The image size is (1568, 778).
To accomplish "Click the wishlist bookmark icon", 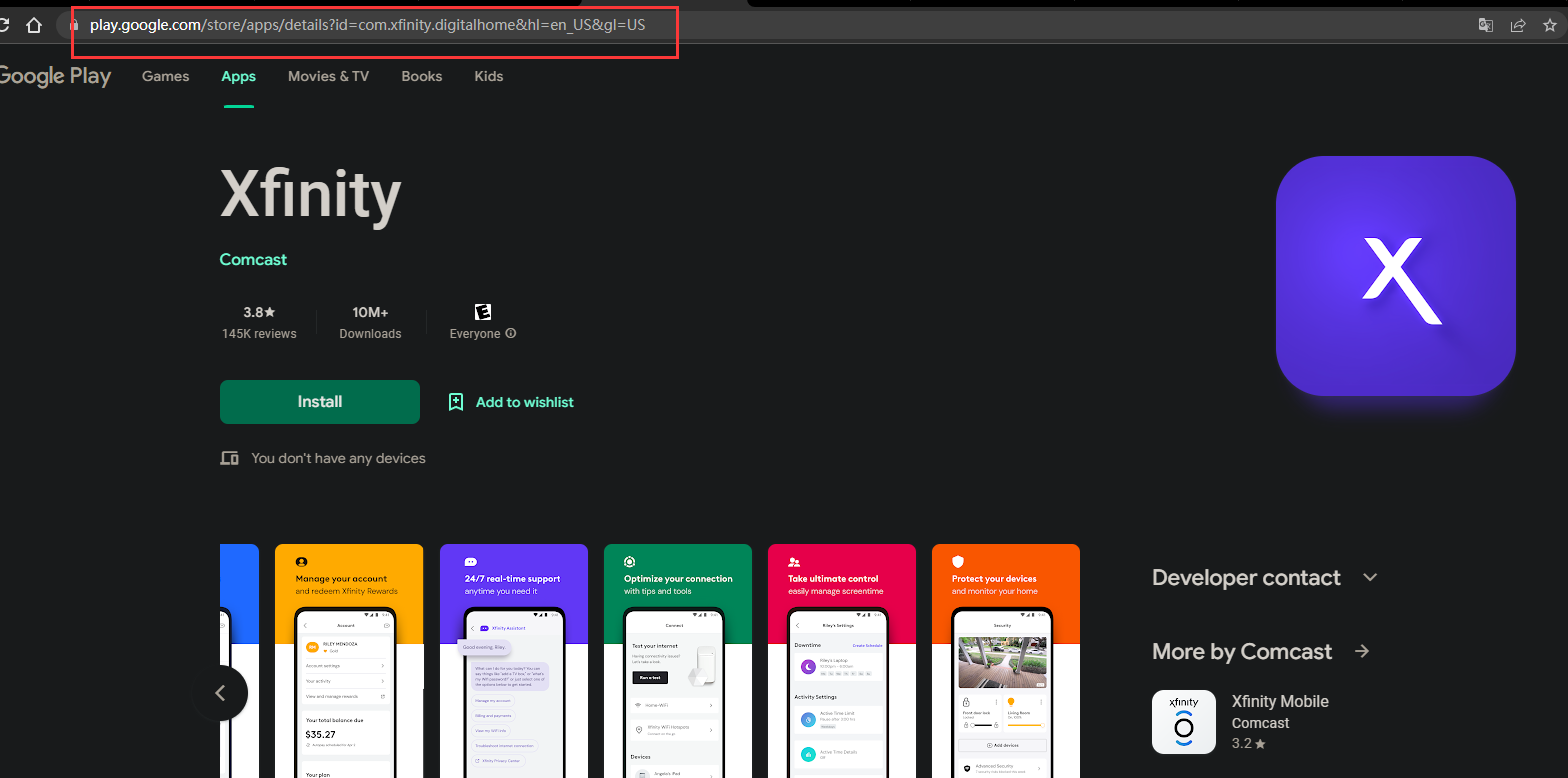I will (456, 402).
